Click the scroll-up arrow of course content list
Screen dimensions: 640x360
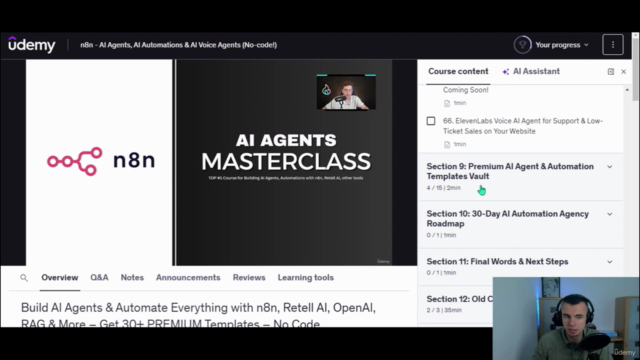coord(627,90)
